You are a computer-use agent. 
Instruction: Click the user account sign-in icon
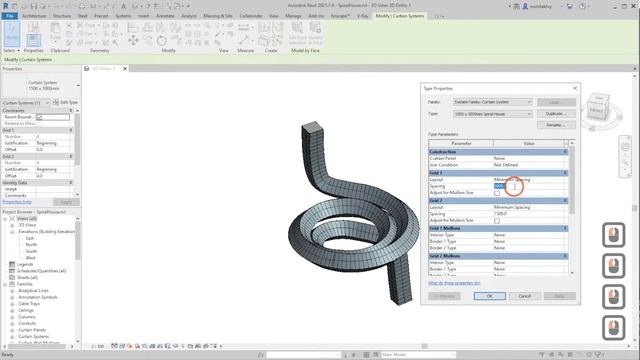(x=525, y=6)
